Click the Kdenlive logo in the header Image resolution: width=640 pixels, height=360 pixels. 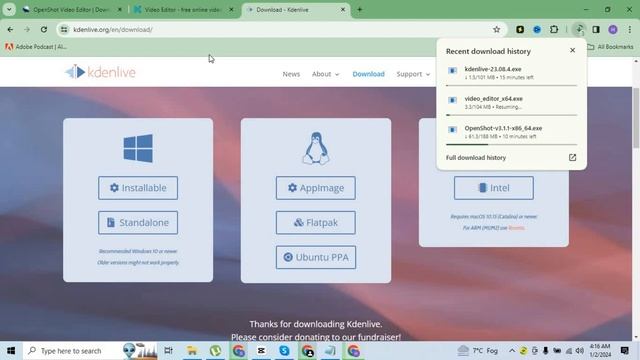100,72
